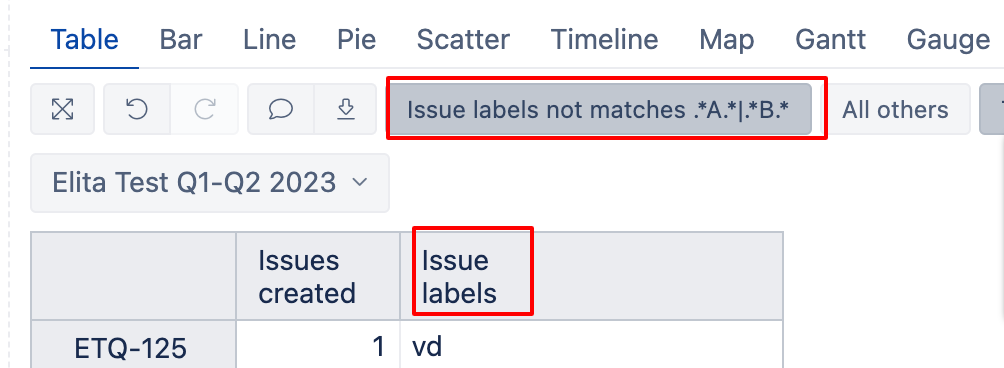Switch to the Bar chart tab
Image resolution: width=1004 pixels, height=368 pixels.
pos(181,40)
